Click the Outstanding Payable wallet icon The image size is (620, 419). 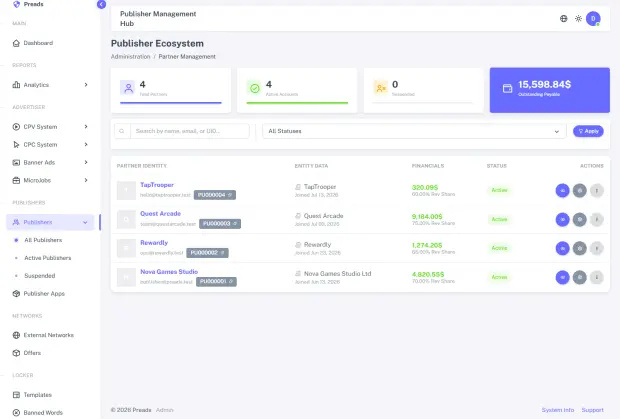tap(507, 89)
